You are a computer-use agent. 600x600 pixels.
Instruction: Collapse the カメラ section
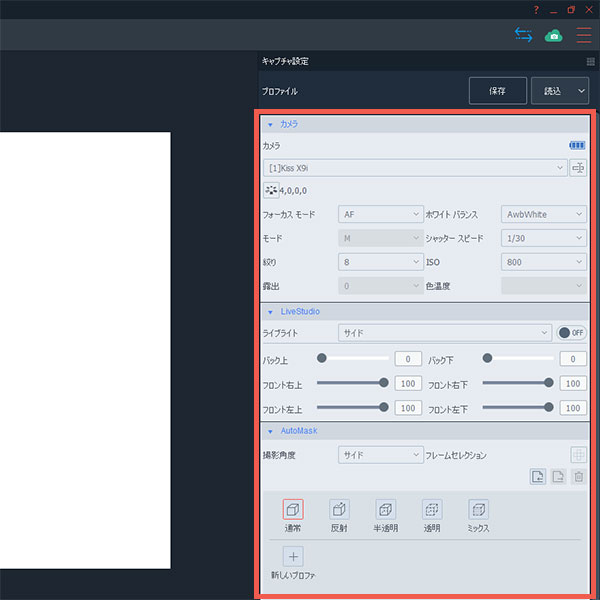270,124
